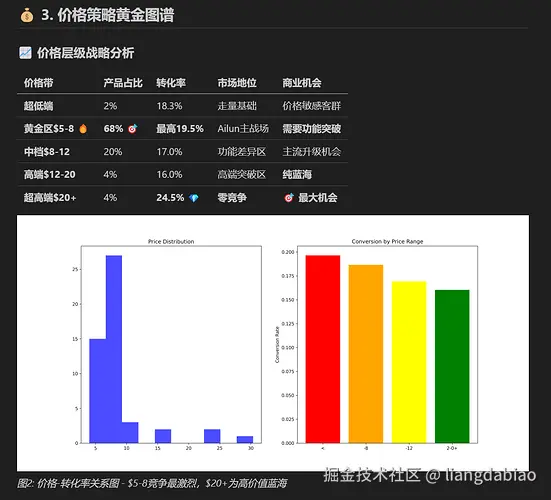Screen dimensions: 551x500
Task: Click the Conversion by Price Range chart title
Action: pos(387,241)
